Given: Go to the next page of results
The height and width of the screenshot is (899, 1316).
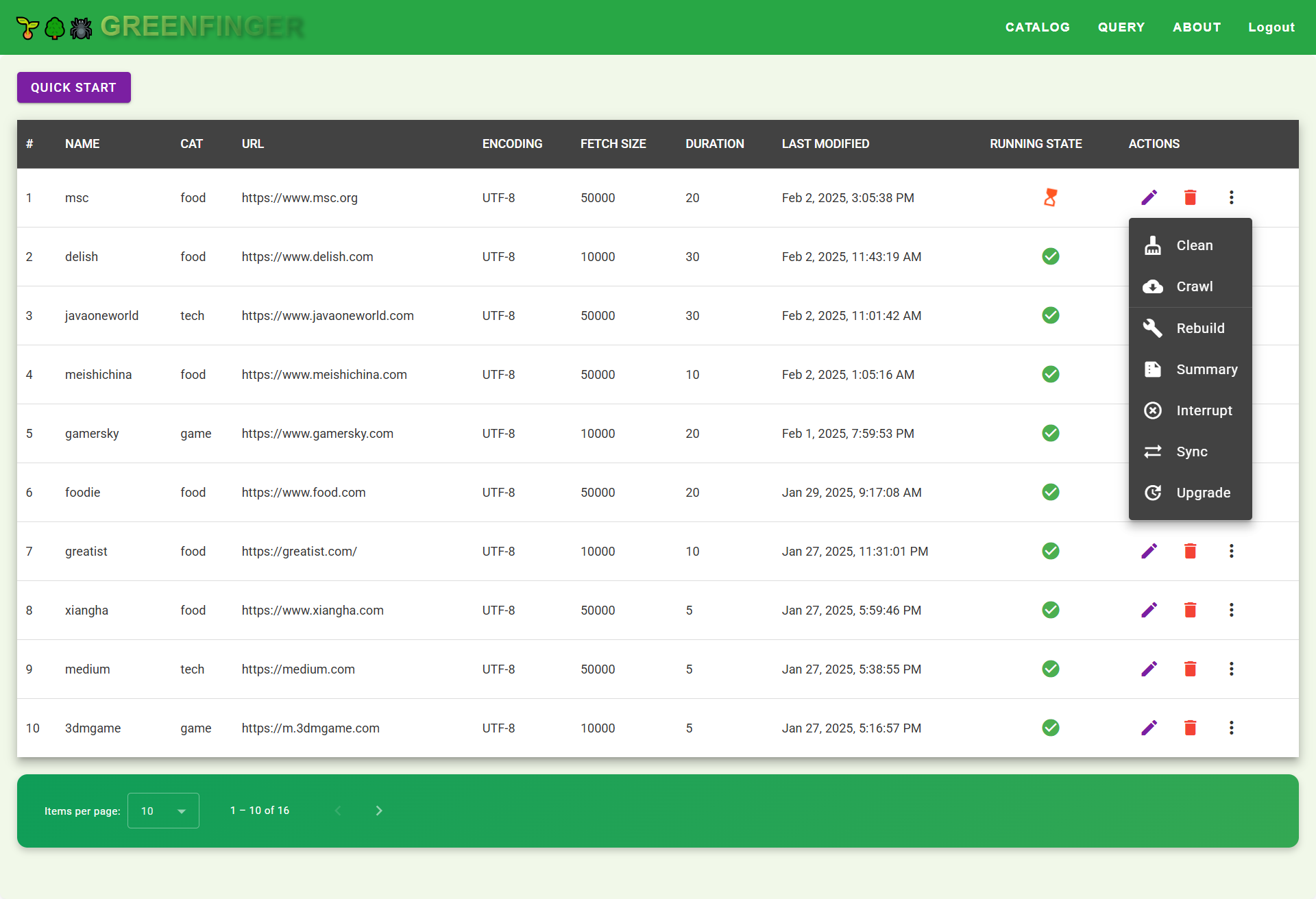Looking at the screenshot, I should click(379, 811).
